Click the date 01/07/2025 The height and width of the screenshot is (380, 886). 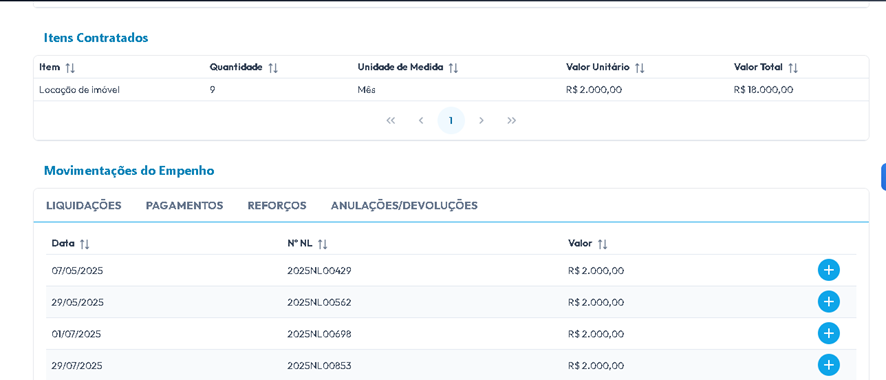pos(76,334)
